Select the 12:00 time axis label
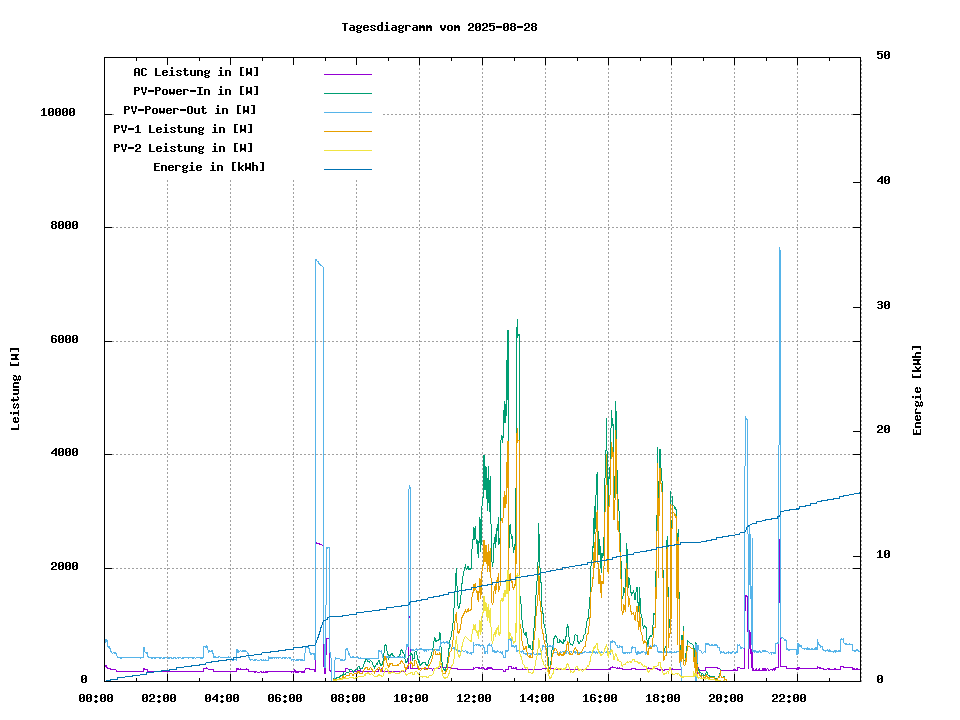This screenshot has height=720, width=960. click(474, 698)
